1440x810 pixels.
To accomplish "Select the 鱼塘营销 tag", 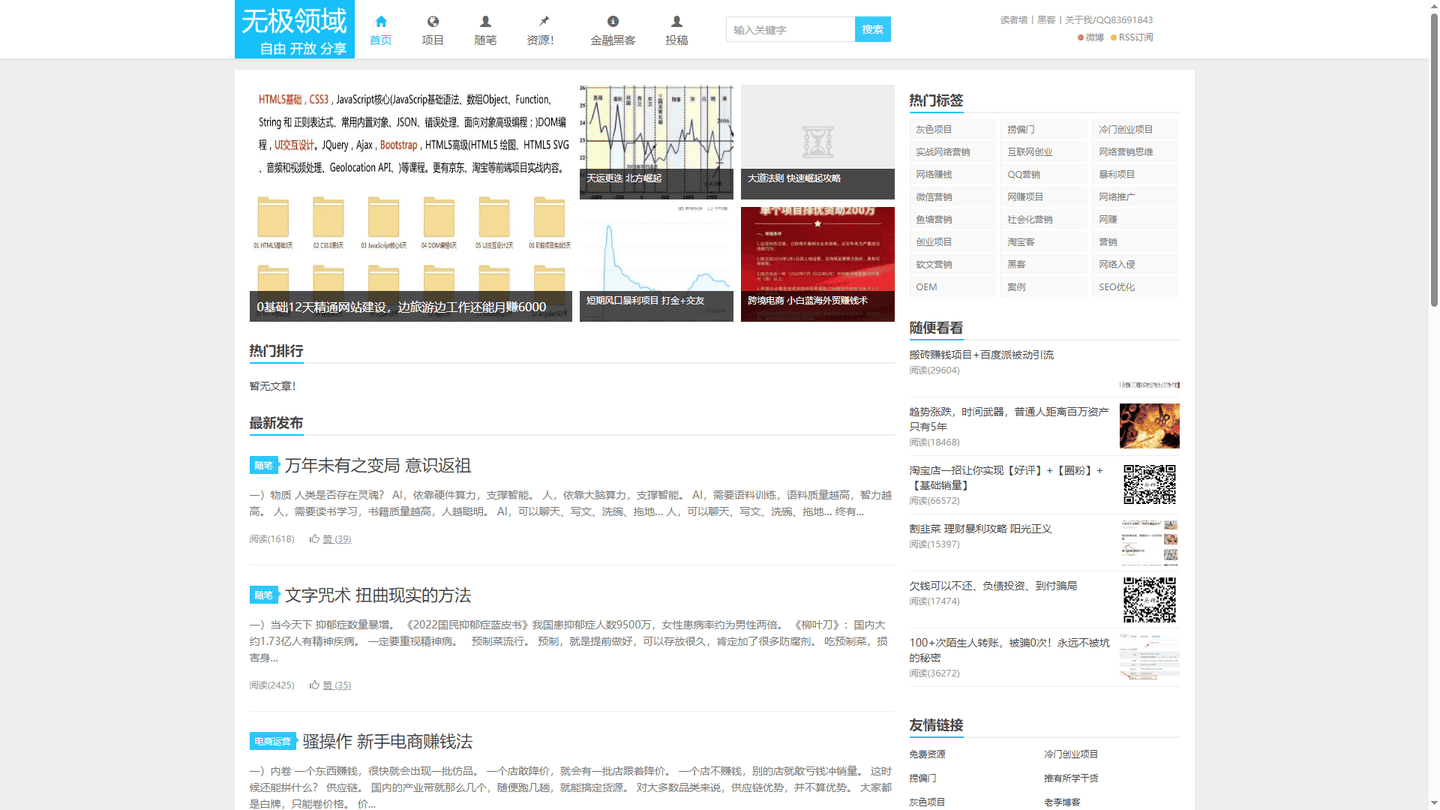I will point(952,219).
